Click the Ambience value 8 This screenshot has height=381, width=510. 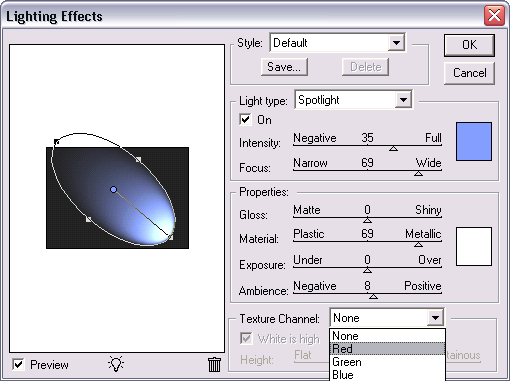pyautogui.click(x=367, y=286)
